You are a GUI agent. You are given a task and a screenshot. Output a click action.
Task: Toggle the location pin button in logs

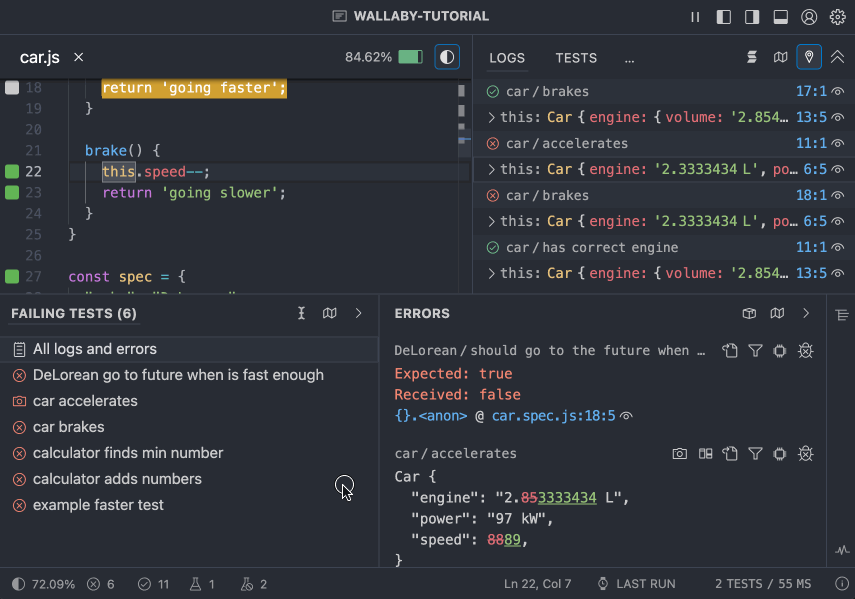pyautogui.click(x=809, y=57)
